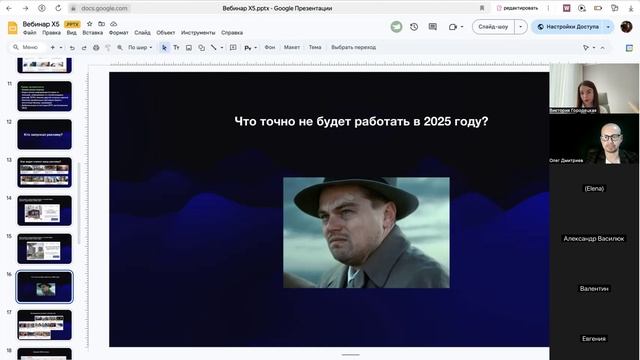
Task: Open the camera meeting dropdown arrow
Action: tap(462, 27)
